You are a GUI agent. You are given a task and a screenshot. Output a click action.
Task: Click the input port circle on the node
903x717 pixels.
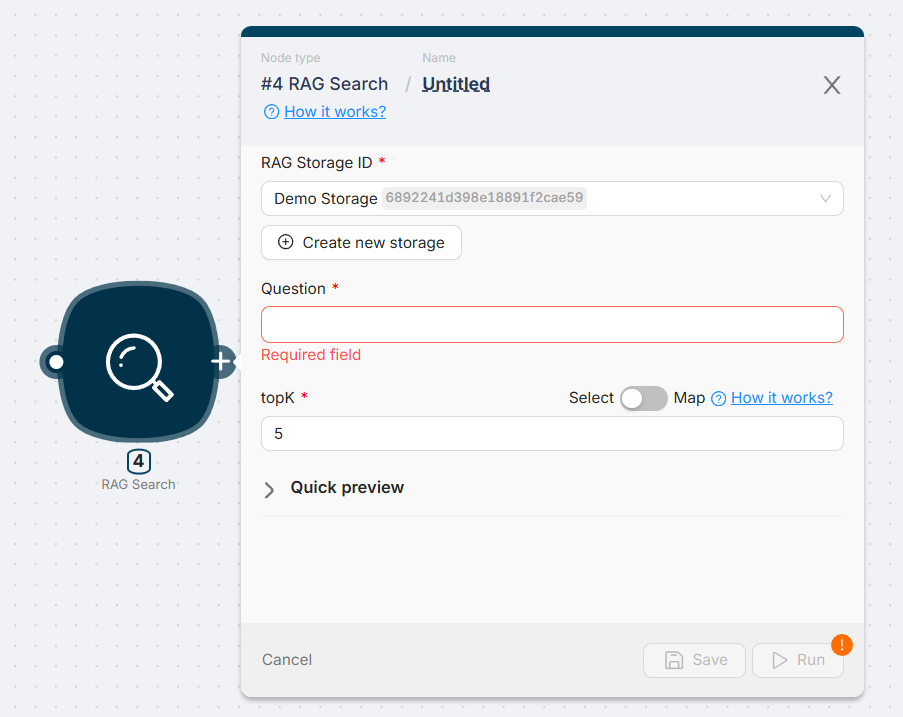tap(56, 361)
